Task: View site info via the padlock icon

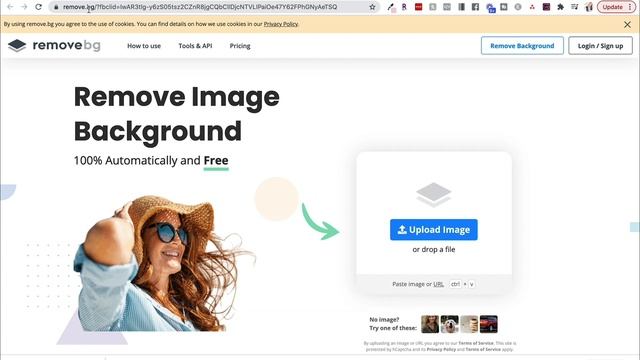Action: (56, 7)
